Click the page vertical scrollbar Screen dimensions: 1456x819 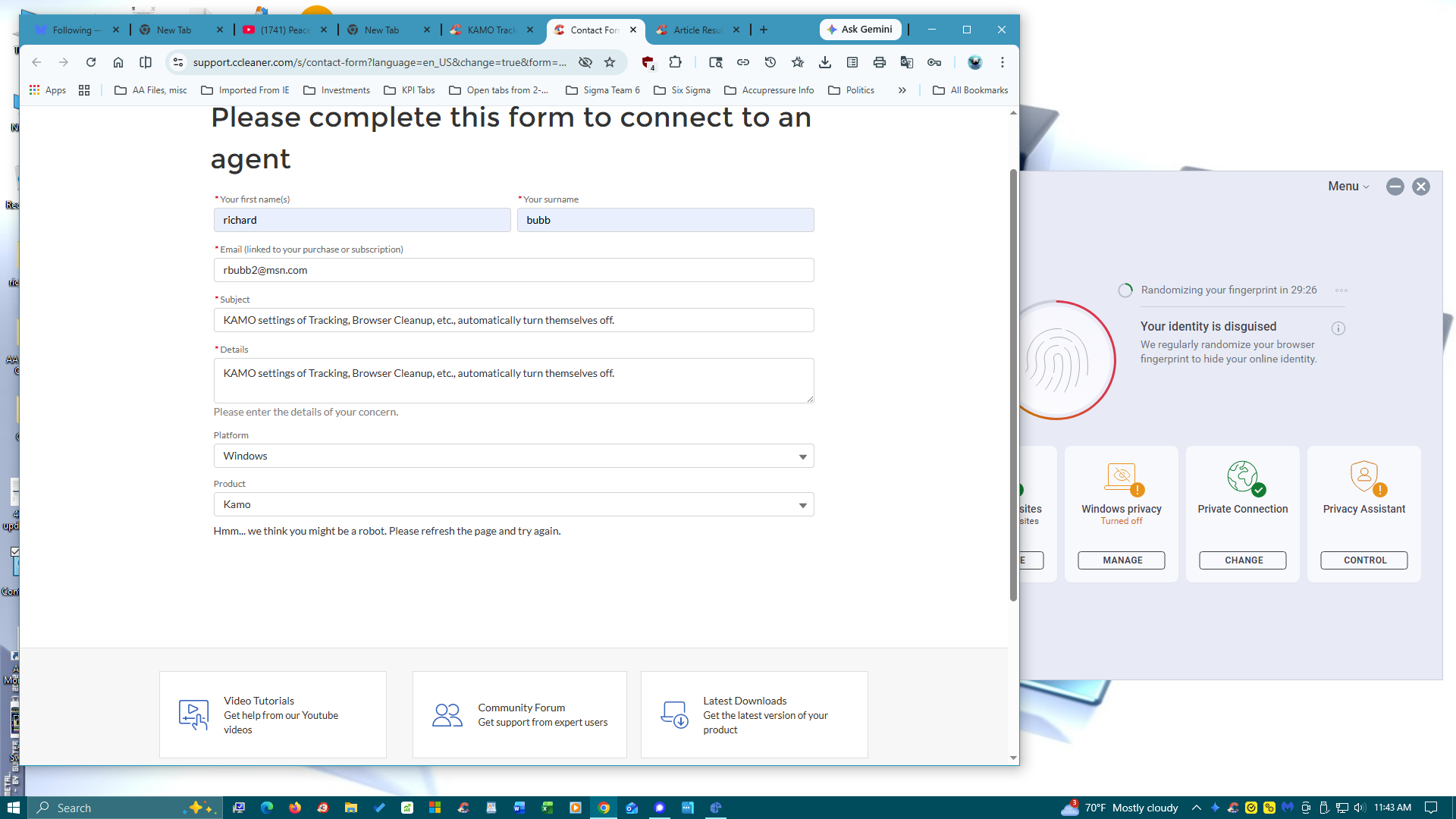coord(1013,379)
